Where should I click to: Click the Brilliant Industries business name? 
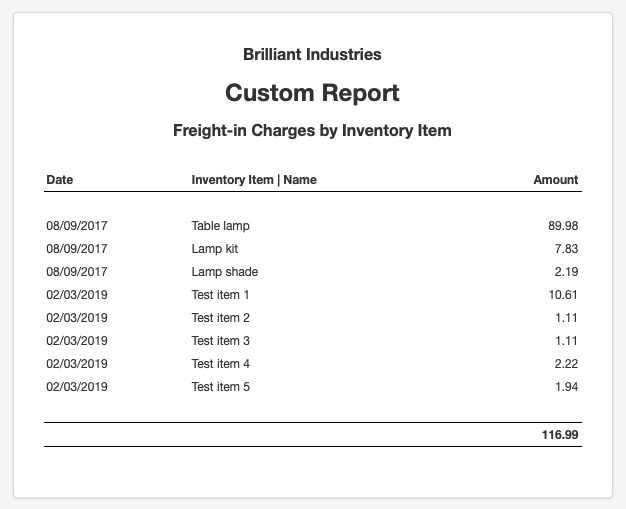pos(312,54)
